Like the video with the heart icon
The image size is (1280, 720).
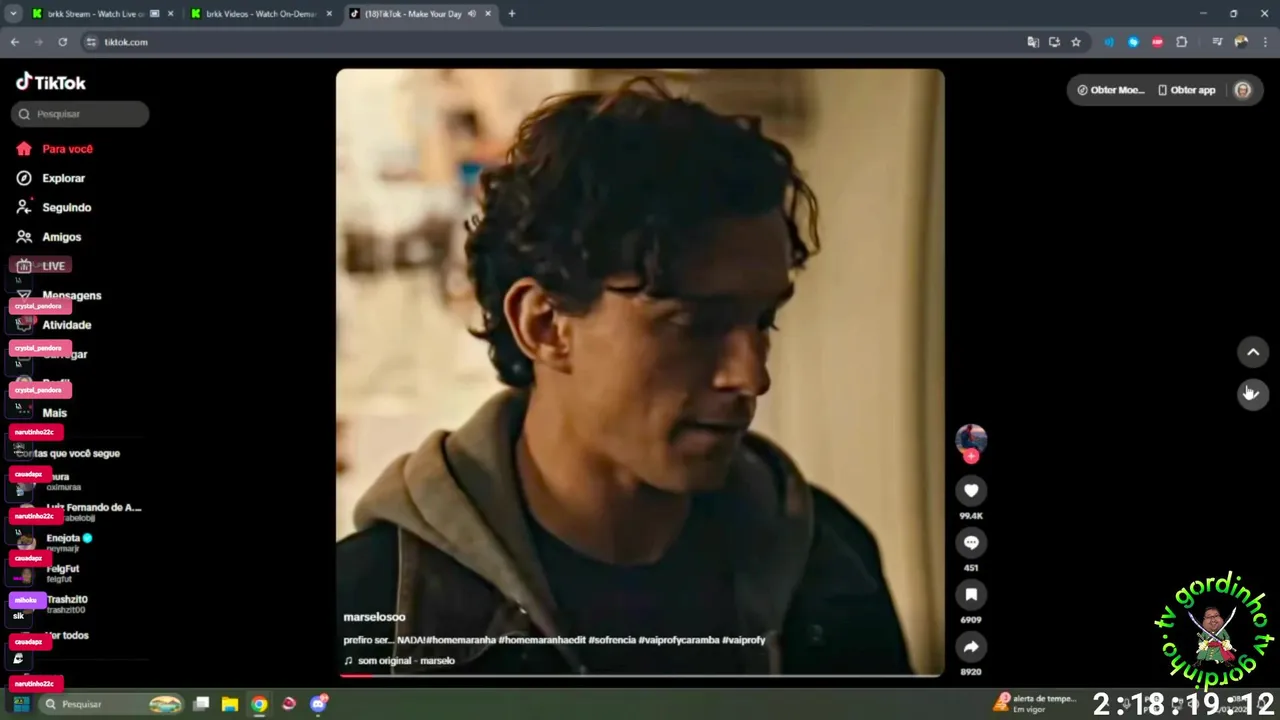pos(971,490)
